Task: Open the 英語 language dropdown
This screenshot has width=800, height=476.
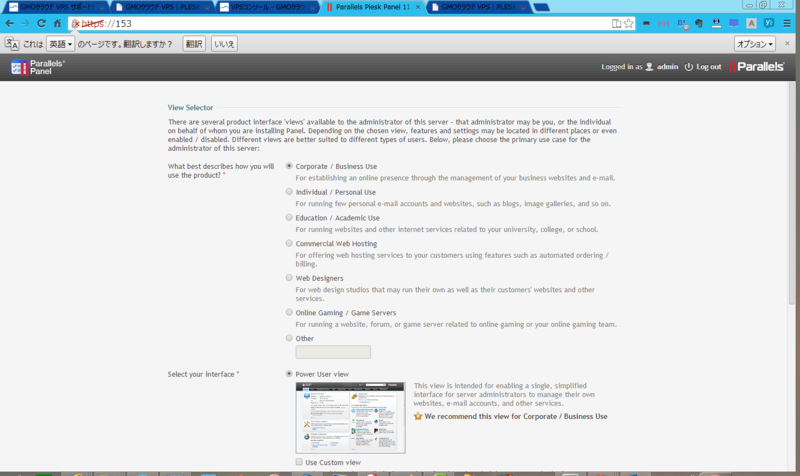Action: (x=60, y=44)
